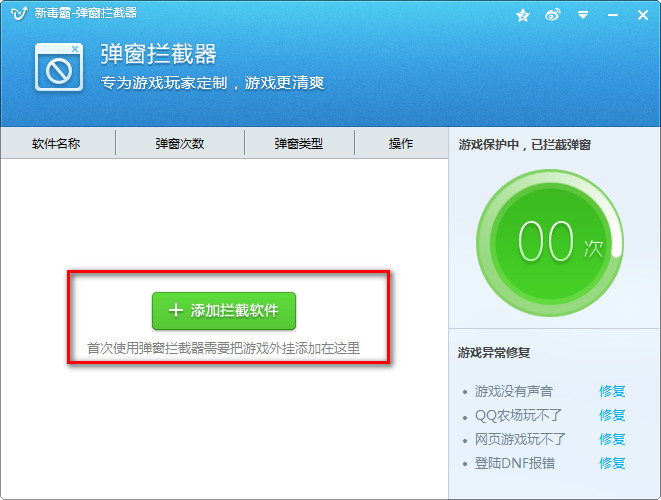Click 修复 link for QQ农场玩不了
This screenshot has height=500, width=661.
pyautogui.click(x=612, y=415)
